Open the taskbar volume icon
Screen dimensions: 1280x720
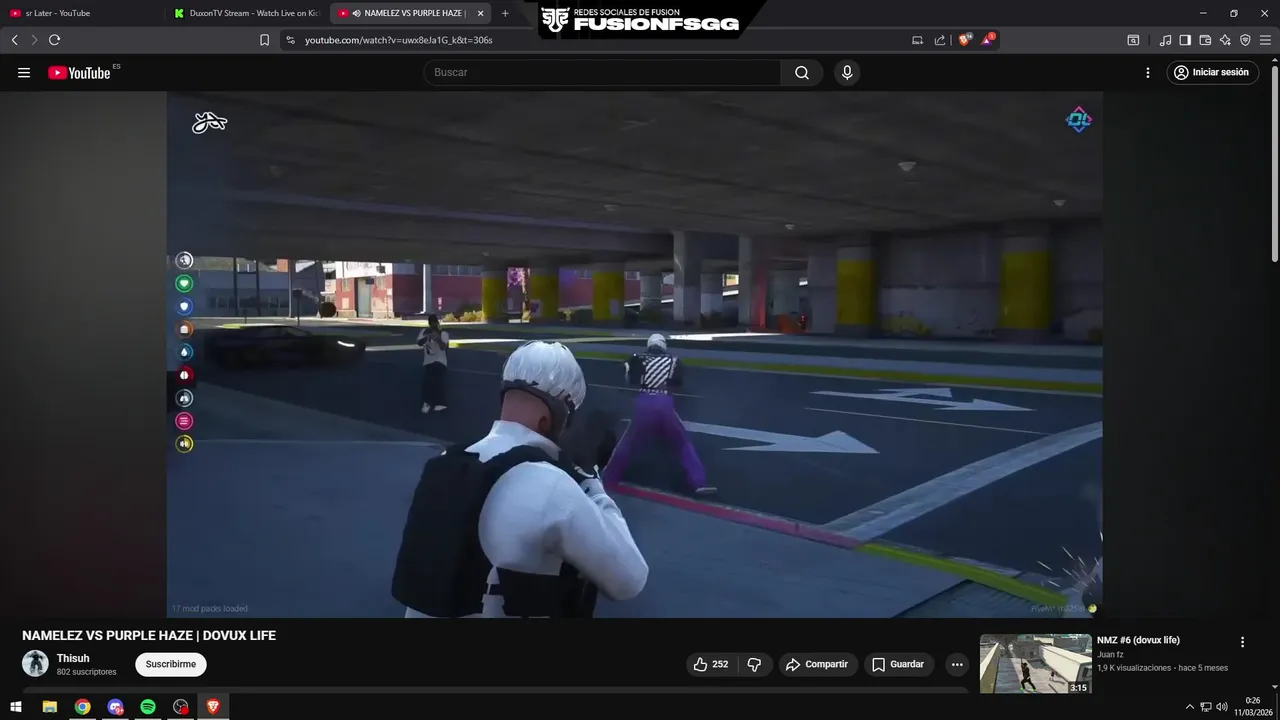coord(1221,707)
